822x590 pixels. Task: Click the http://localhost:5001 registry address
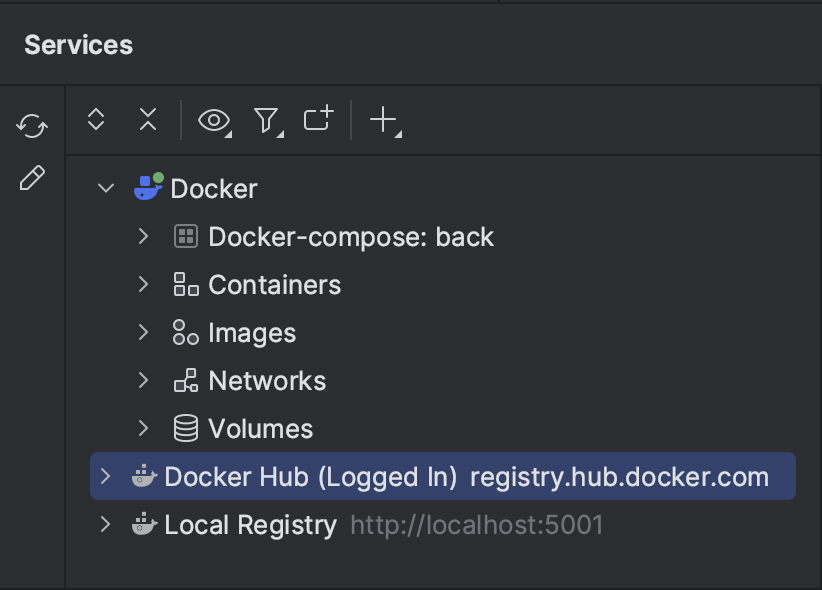point(476,524)
